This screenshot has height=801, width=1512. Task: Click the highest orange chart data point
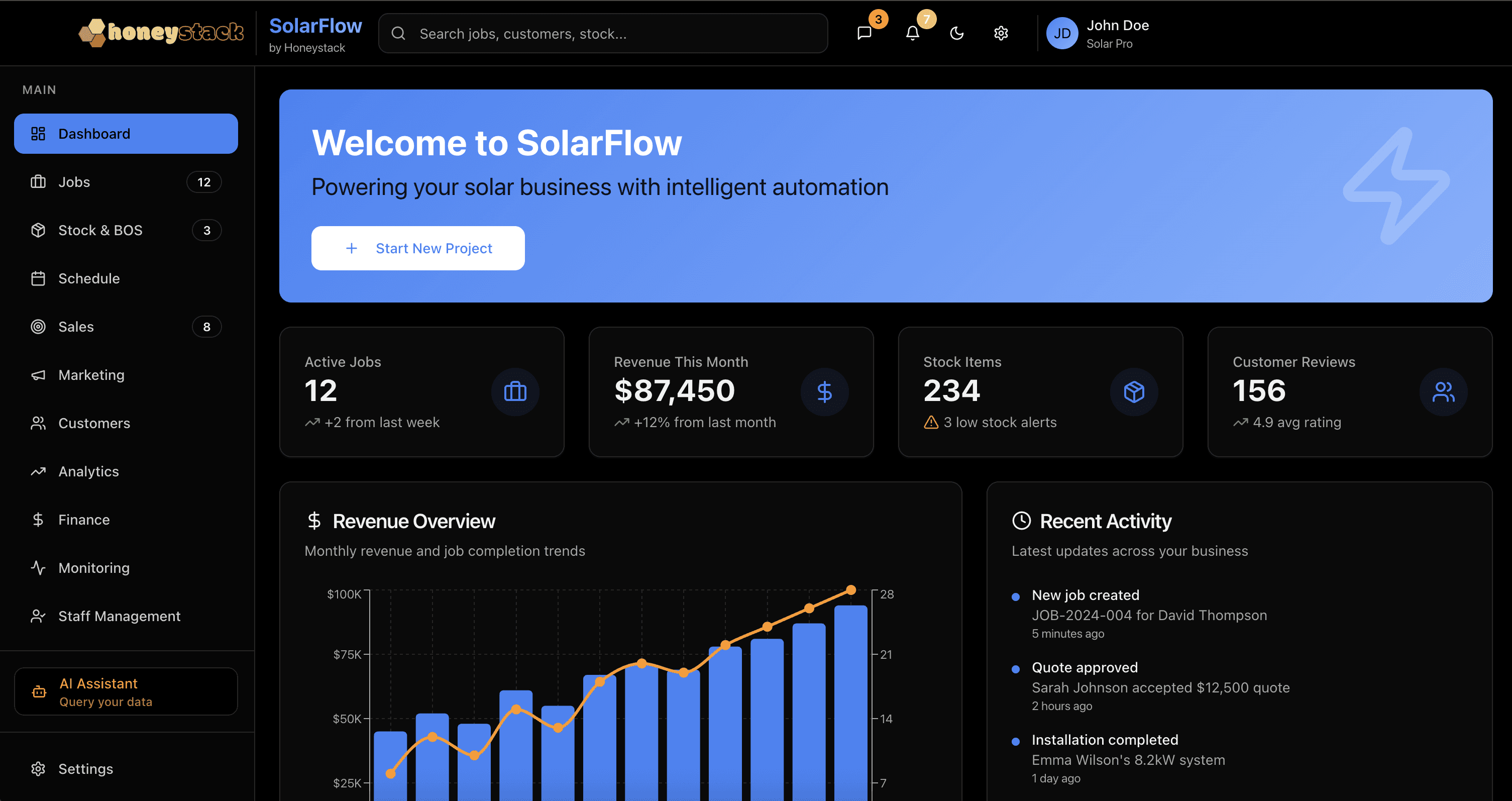tap(850, 589)
